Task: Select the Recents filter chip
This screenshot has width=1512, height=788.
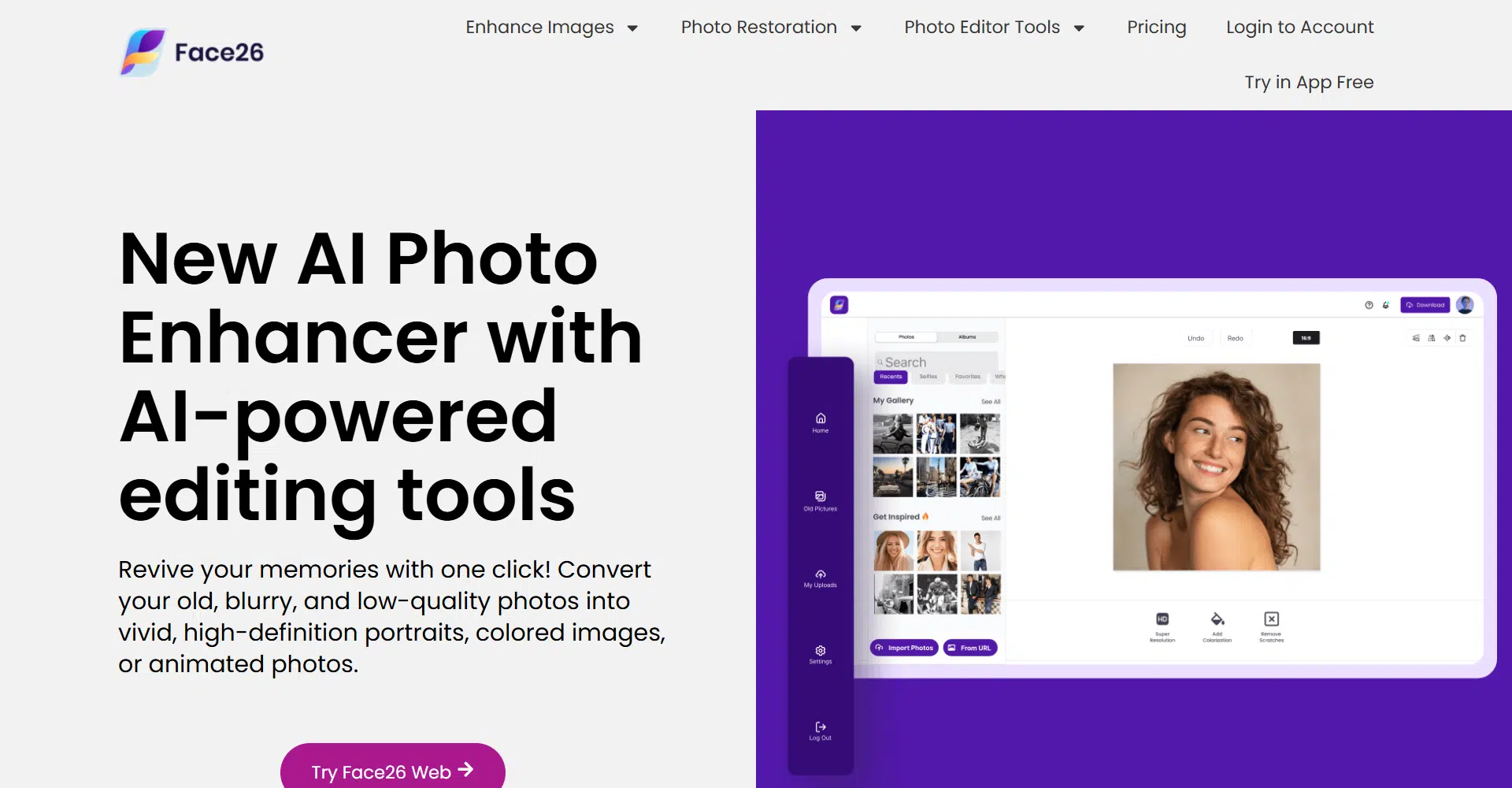Action: (x=891, y=377)
